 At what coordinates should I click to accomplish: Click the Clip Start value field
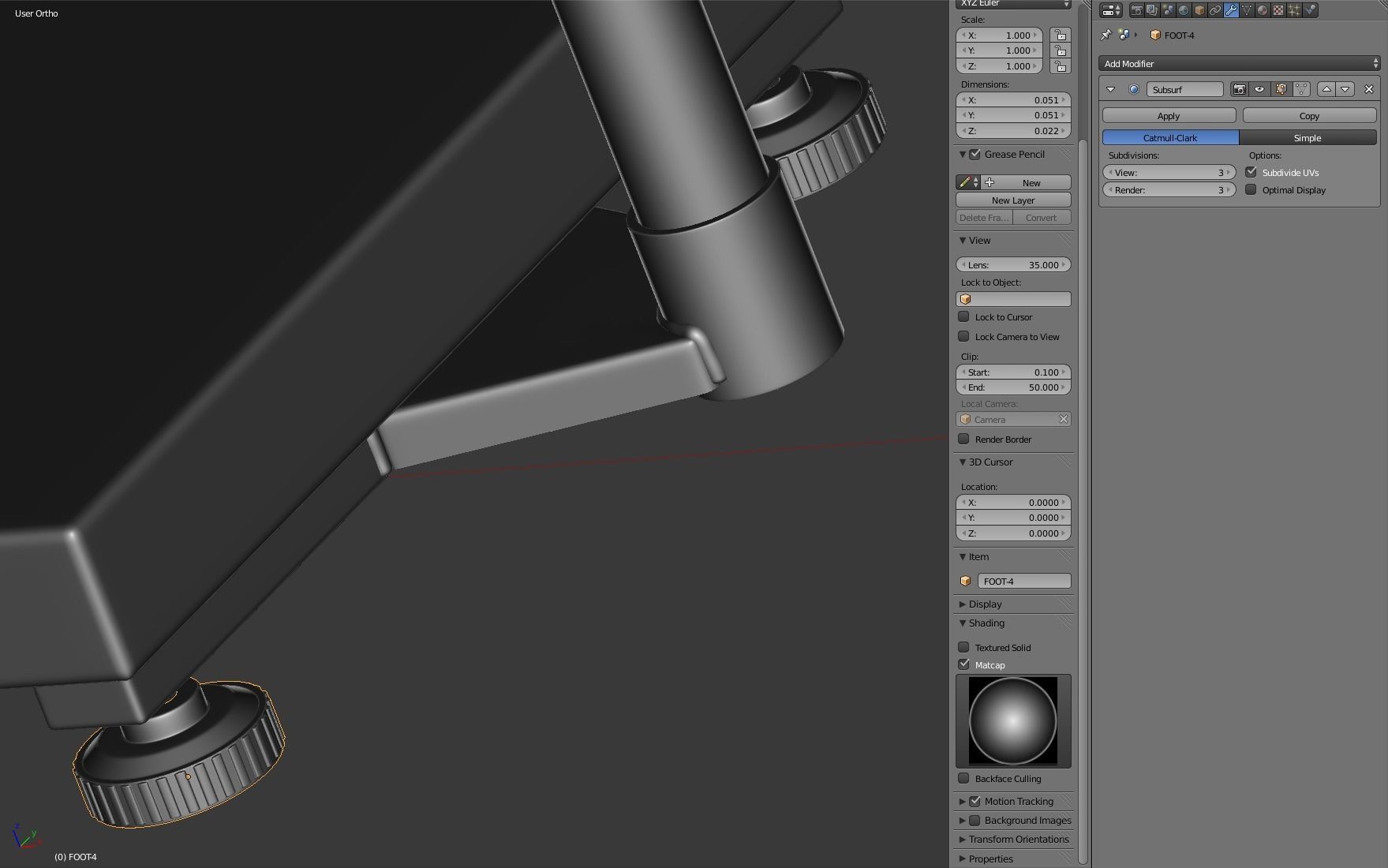click(x=1013, y=372)
